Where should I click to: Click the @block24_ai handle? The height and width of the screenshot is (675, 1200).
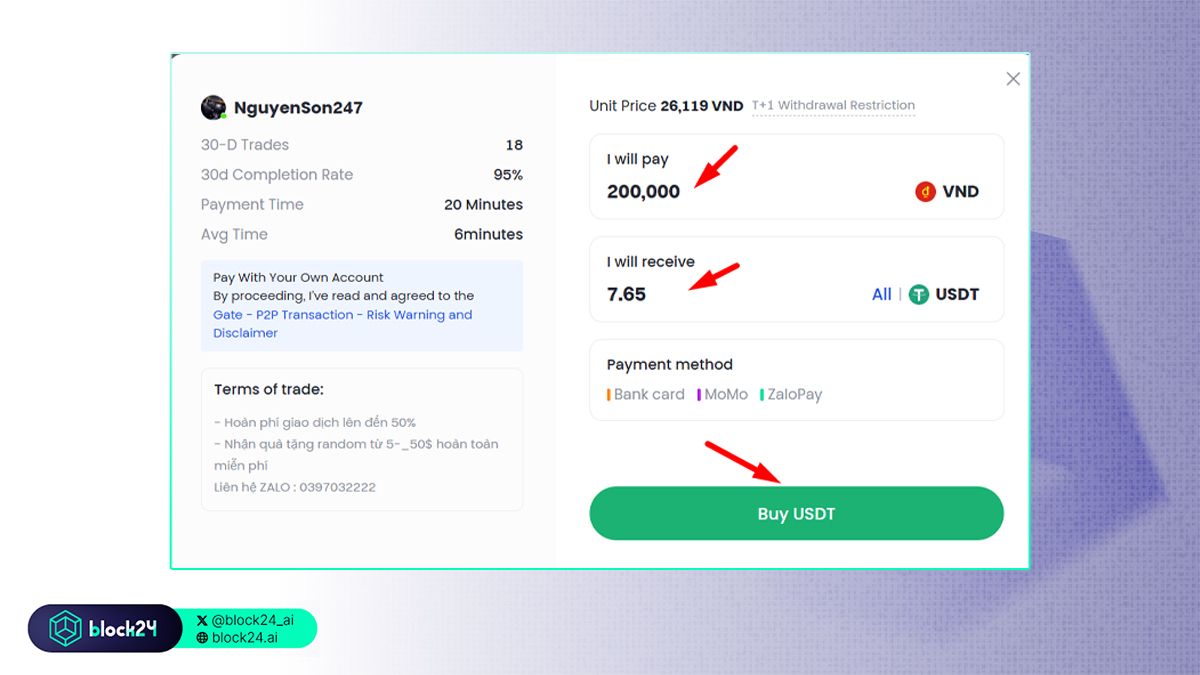pos(253,621)
